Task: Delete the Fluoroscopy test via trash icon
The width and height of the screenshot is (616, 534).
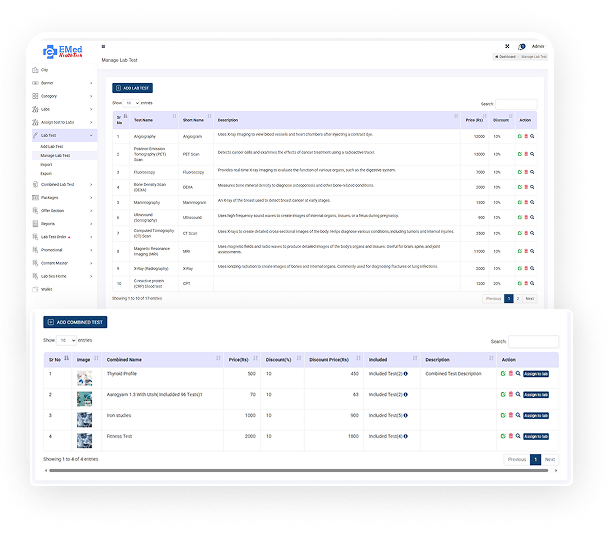Action: pyautogui.click(x=526, y=172)
